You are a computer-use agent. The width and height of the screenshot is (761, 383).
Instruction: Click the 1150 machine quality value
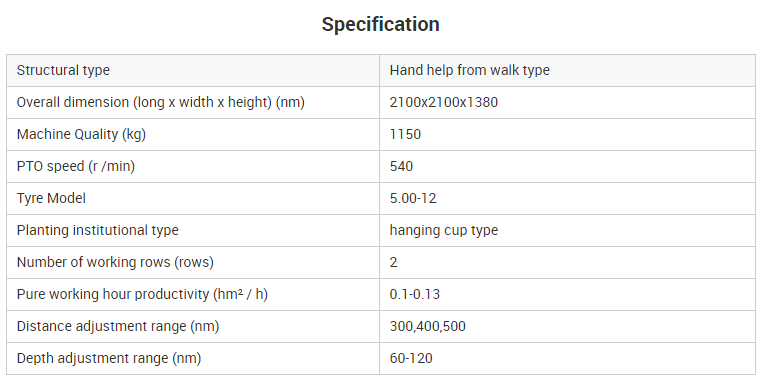coord(405,134)
